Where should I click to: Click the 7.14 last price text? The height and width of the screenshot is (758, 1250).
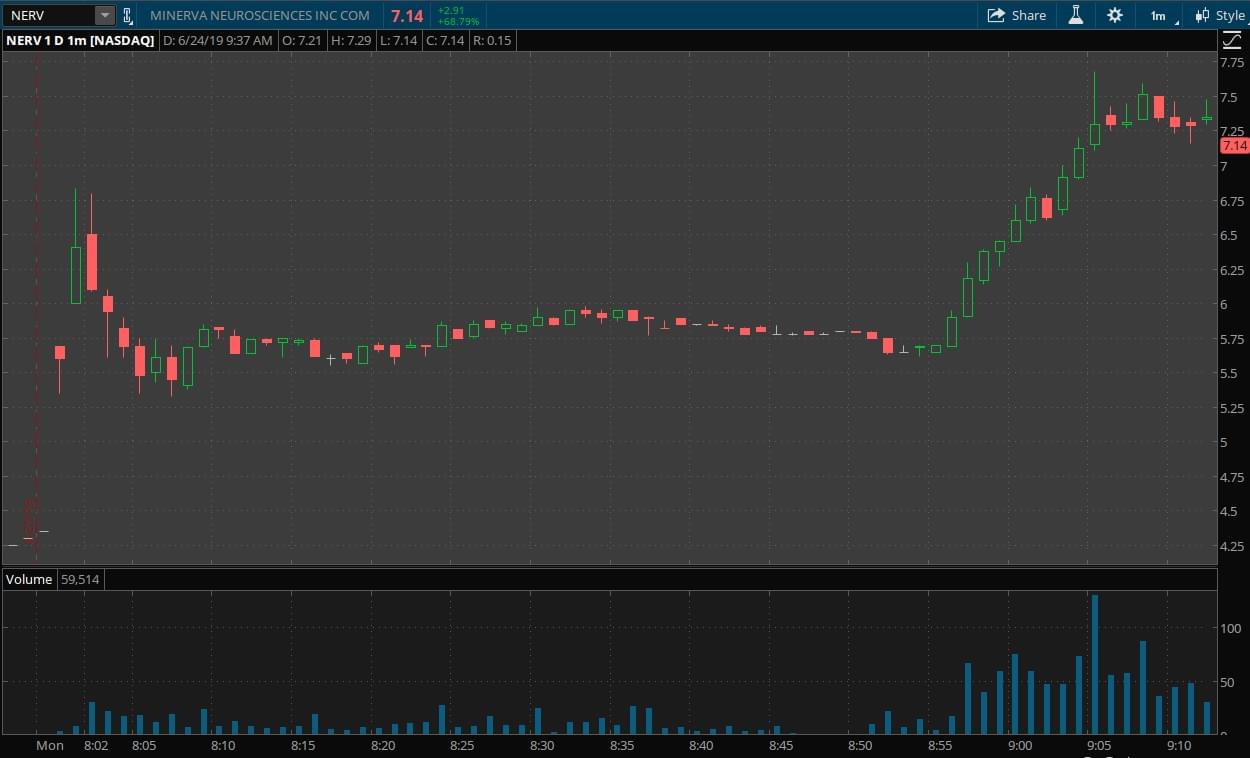point(407,15)
